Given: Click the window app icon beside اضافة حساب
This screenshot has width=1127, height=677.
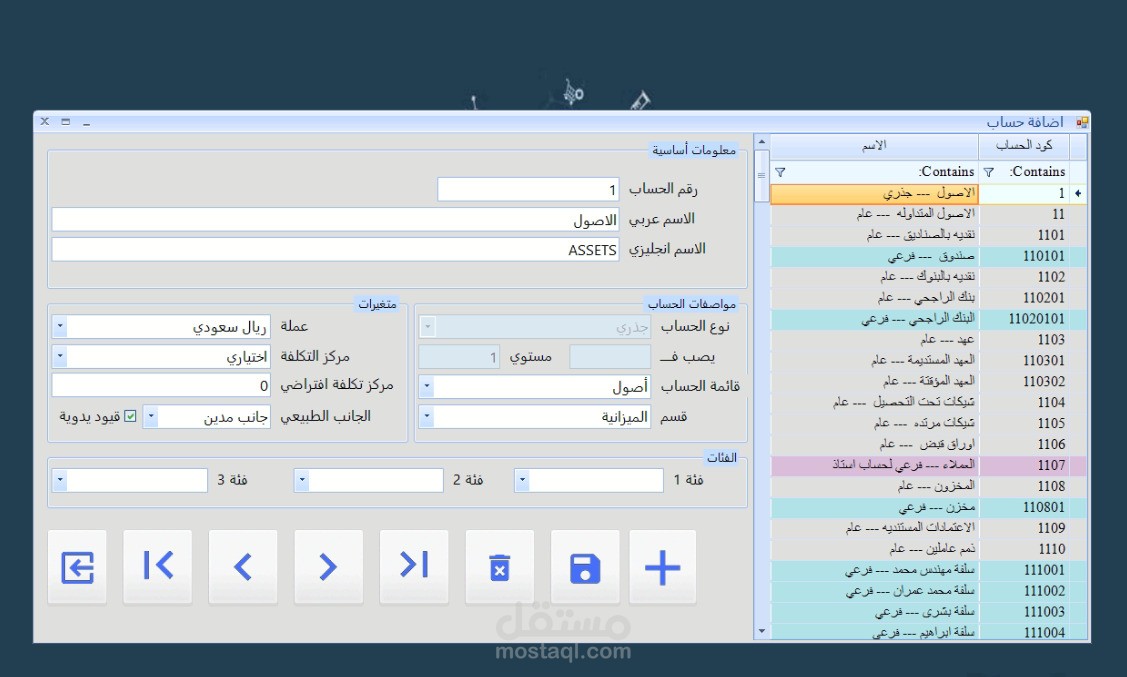Looking at the screenshot, I should pos(1082,122).
